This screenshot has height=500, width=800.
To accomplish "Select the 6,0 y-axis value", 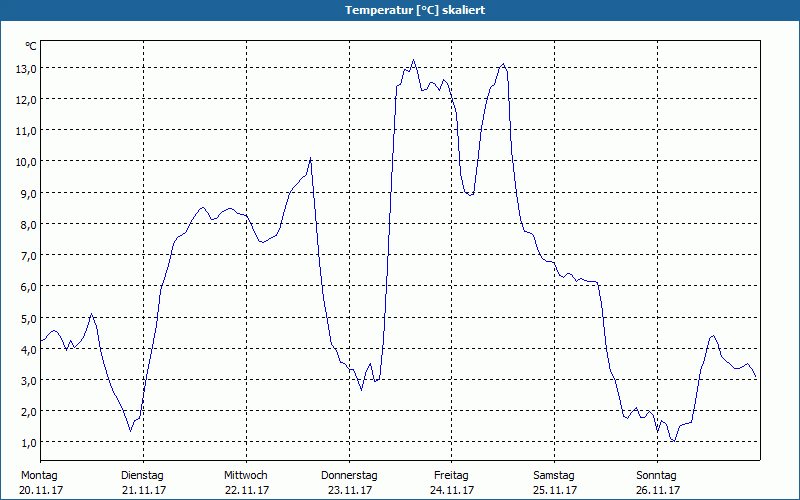I will [x=29, y=287].
